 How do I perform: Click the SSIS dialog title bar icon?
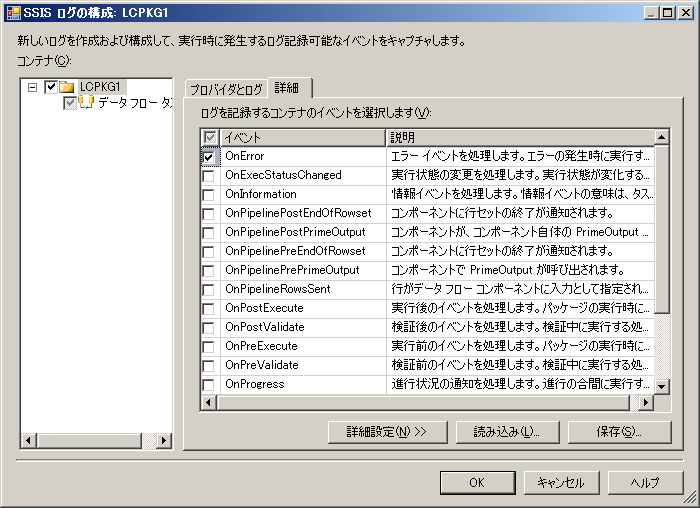pos(14,12)
